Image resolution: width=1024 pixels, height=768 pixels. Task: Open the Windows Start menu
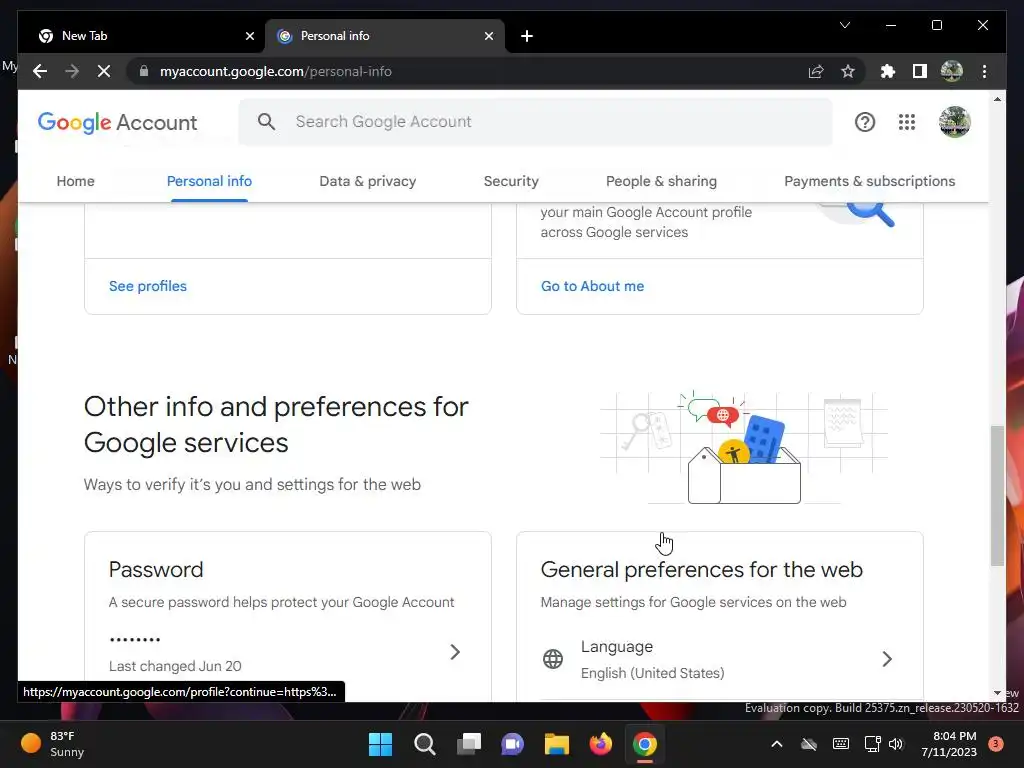pos(380,744)
